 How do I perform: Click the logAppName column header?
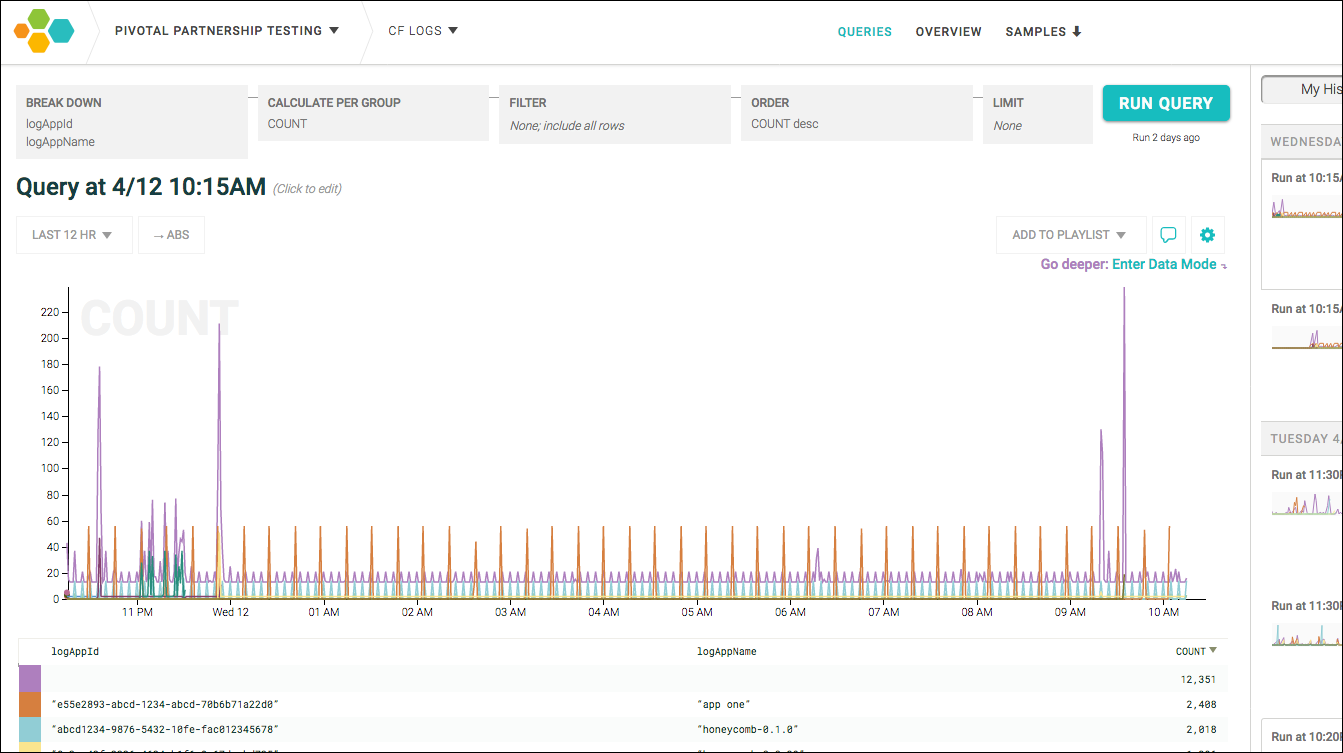click(x=726, y=652)
